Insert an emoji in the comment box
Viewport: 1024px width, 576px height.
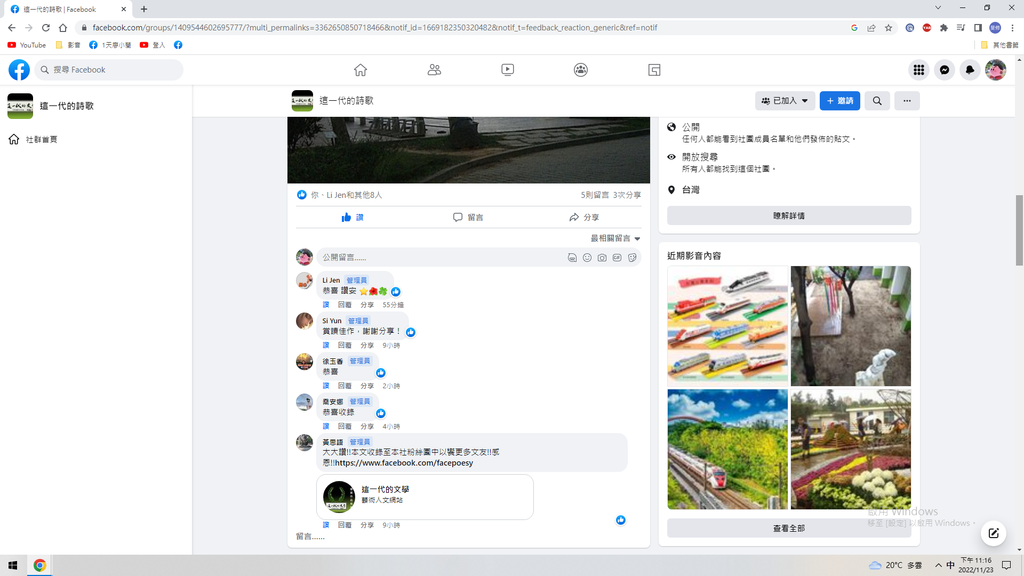coord(587,258)
